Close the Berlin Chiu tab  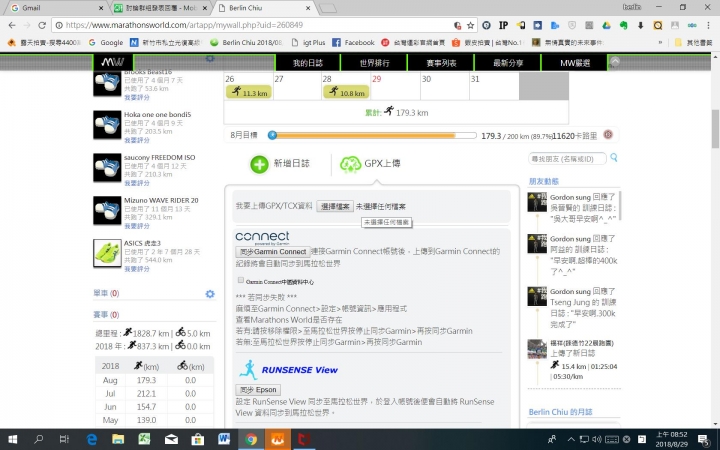point(308,8)
